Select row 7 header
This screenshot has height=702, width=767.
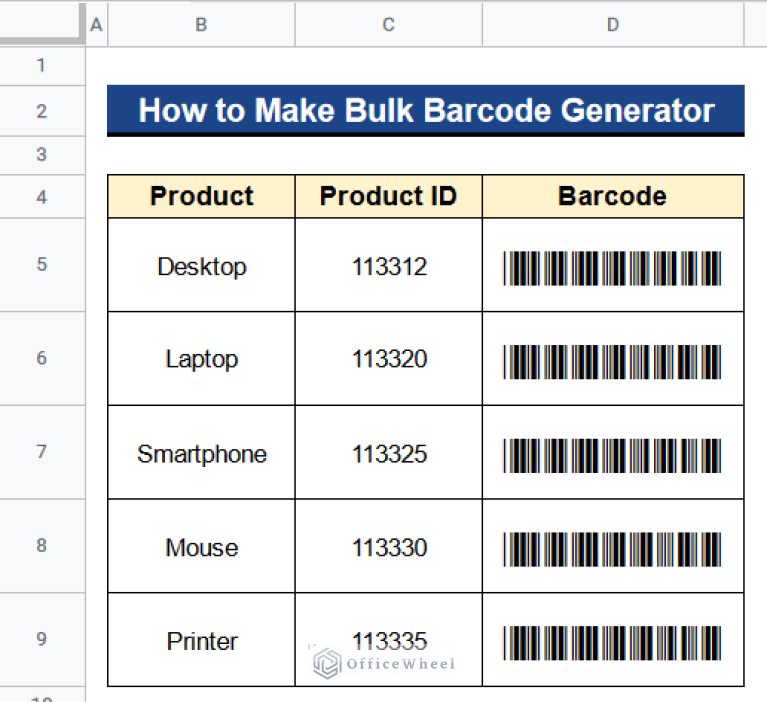(x=42, y=452)
